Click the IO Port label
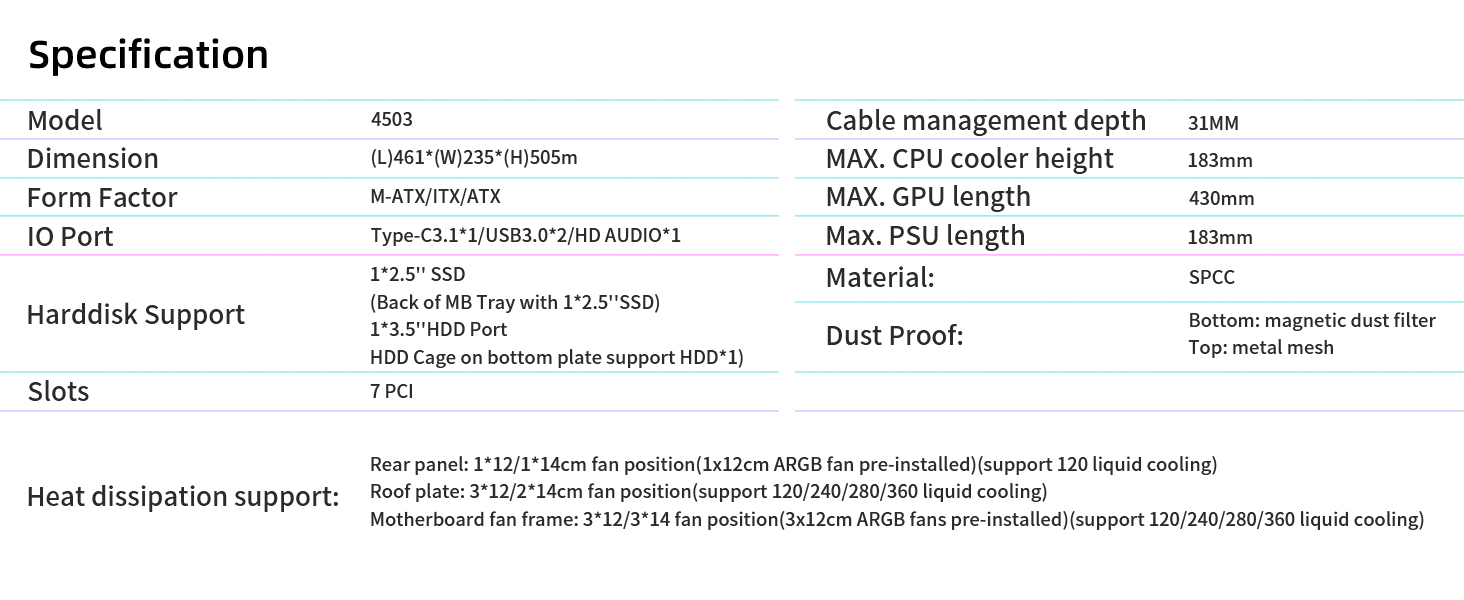The height and width of the screenshot is (600, 1464). [70, 236]
